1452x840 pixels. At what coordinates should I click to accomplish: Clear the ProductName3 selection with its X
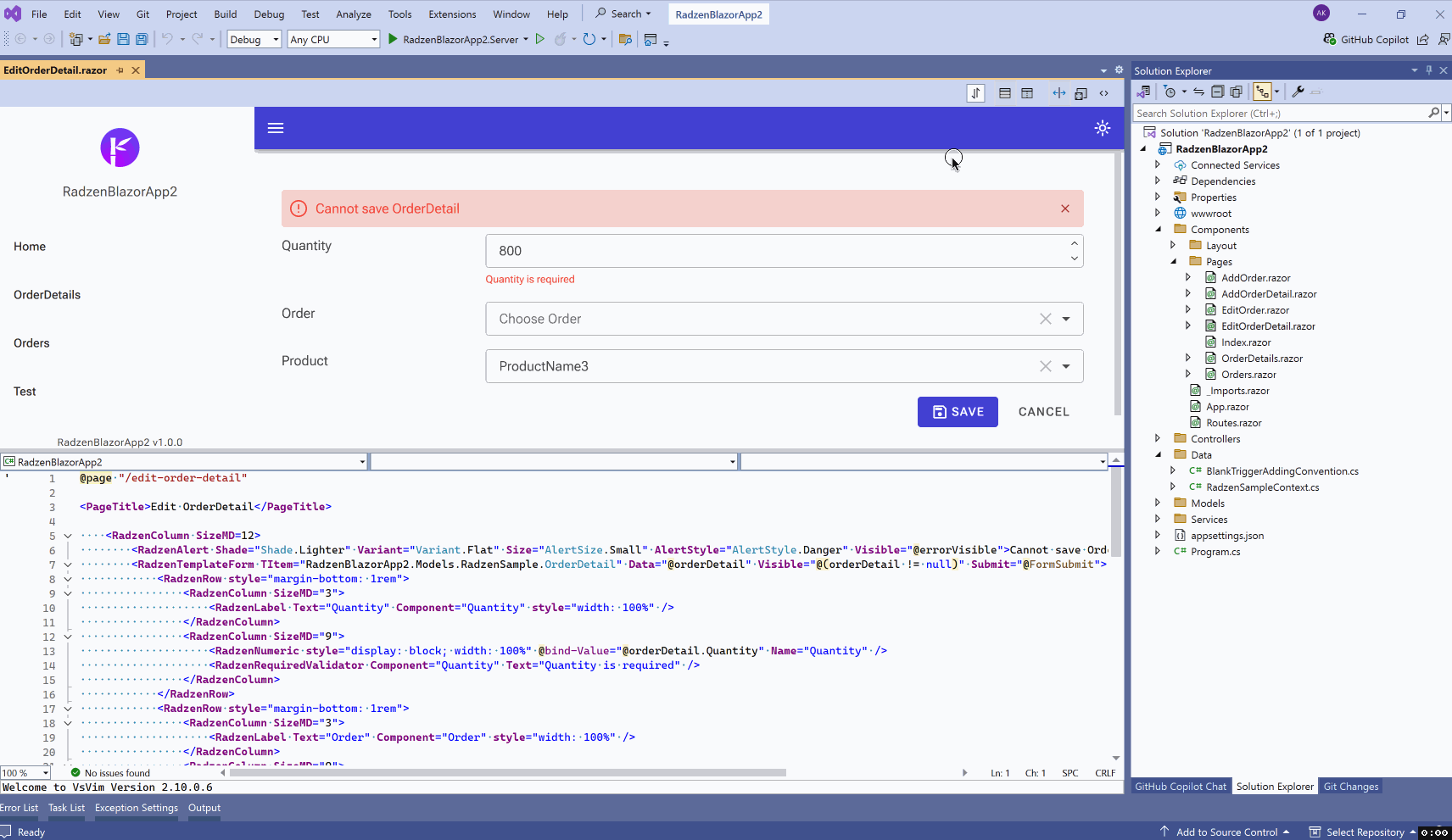(1046, 366)
